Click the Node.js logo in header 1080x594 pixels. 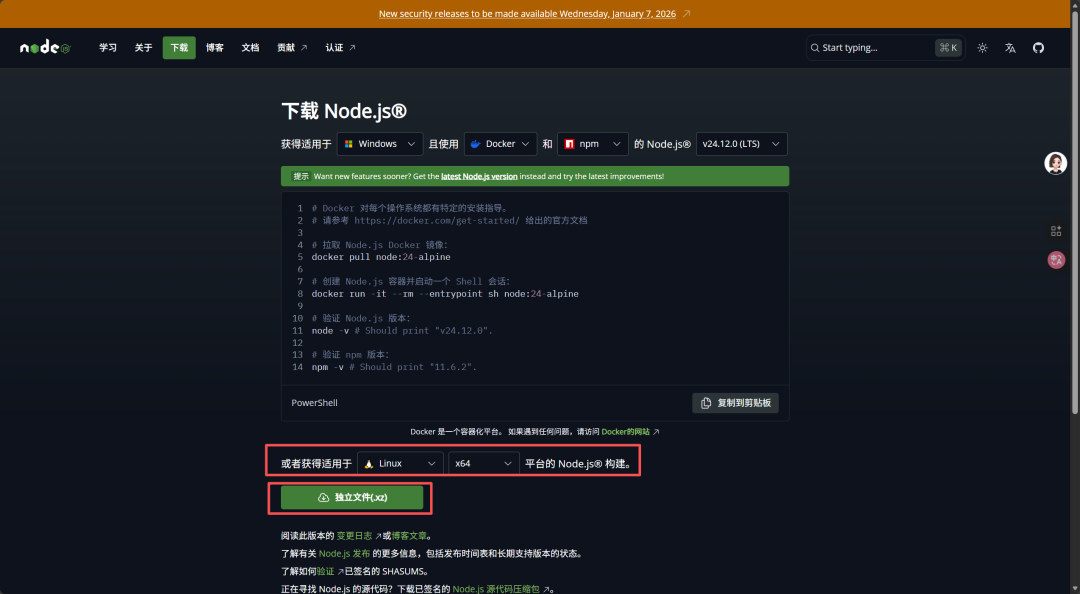coord(45,47)
